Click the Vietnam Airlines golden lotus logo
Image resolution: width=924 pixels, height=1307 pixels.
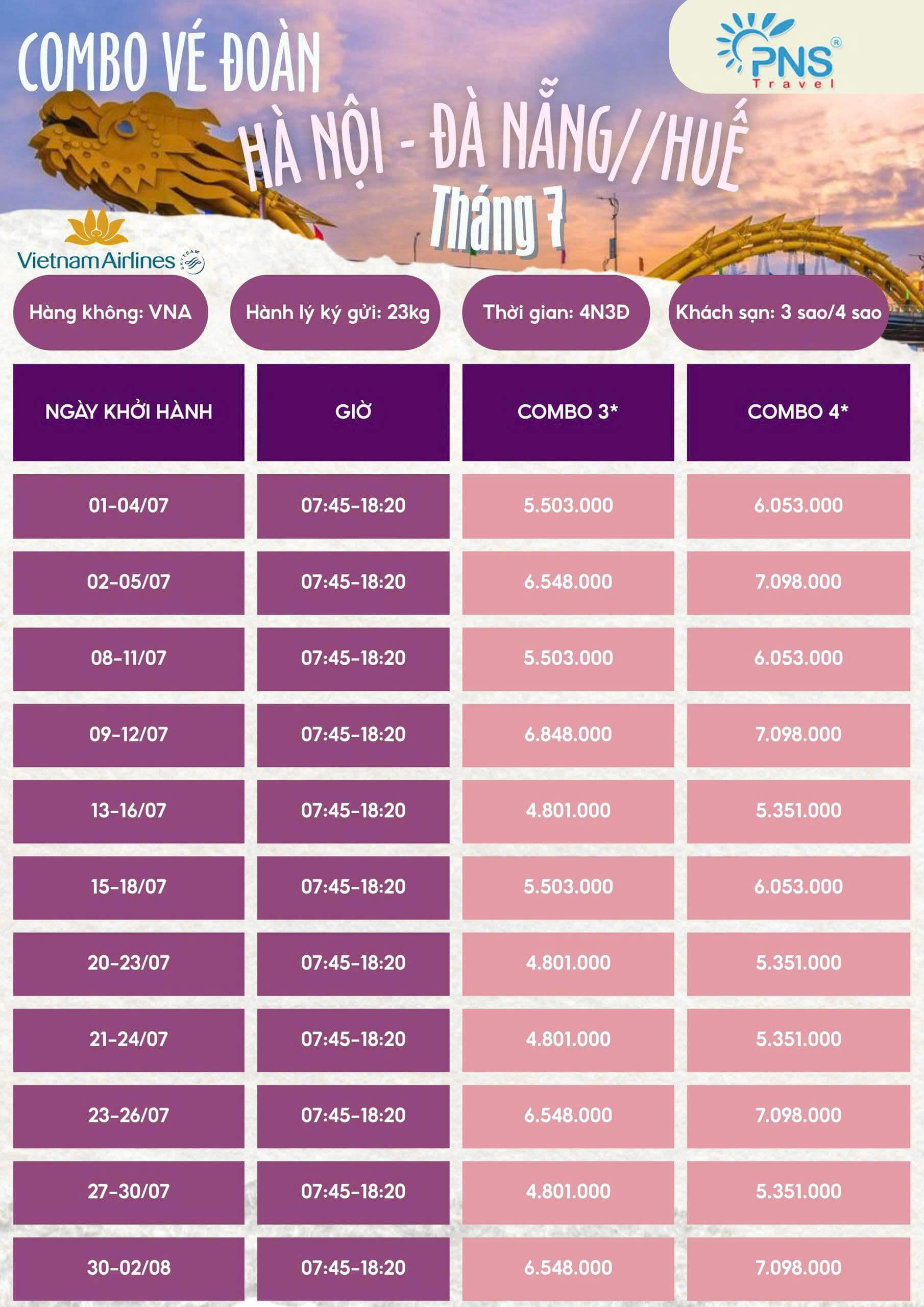[96, 227]
